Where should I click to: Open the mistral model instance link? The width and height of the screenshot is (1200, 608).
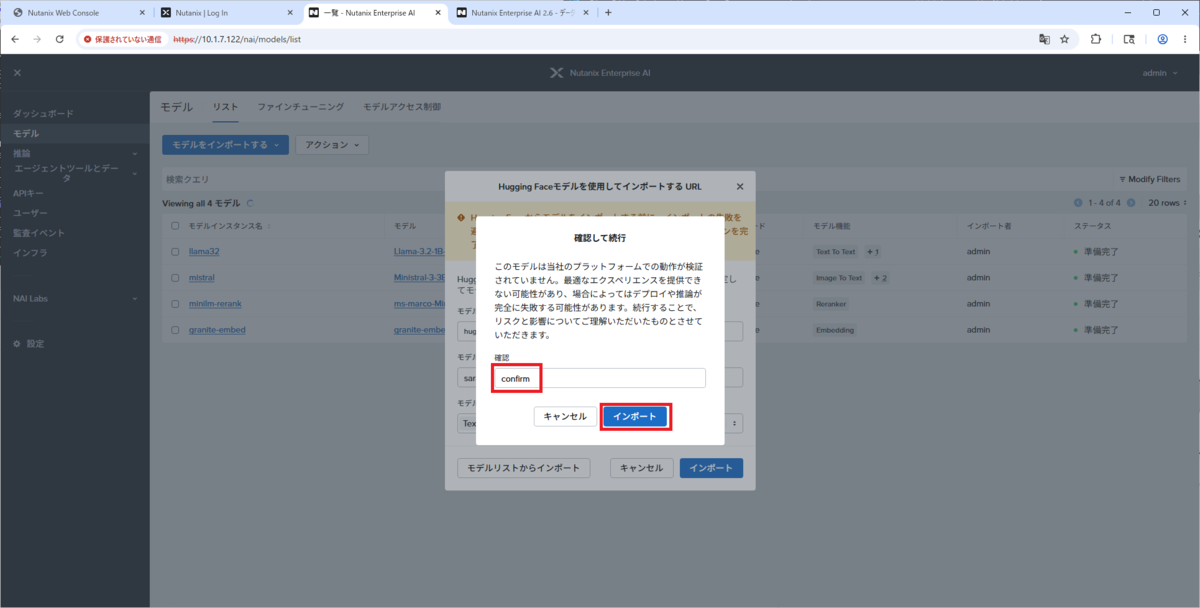point(201,277)
